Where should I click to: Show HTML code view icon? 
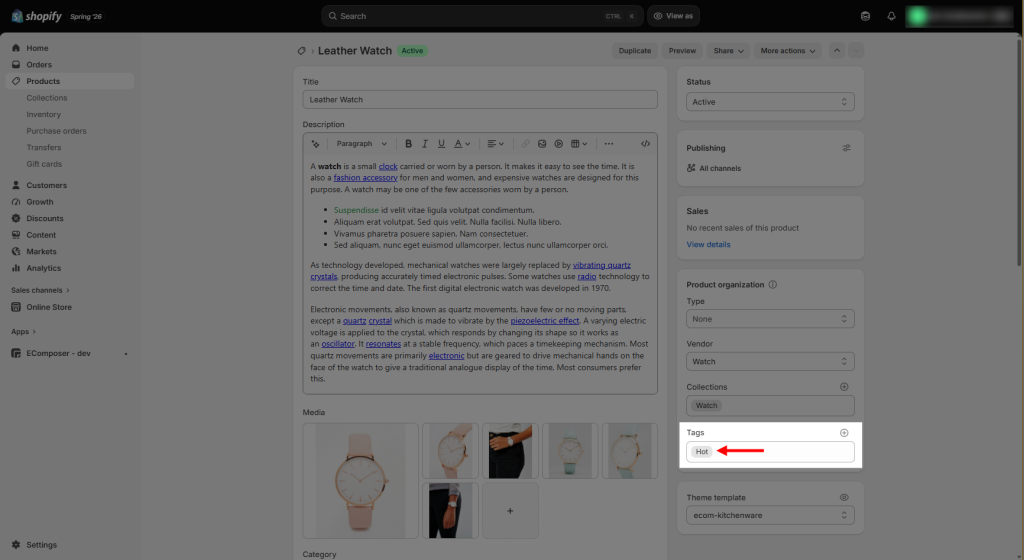click(x=645, y=144)
